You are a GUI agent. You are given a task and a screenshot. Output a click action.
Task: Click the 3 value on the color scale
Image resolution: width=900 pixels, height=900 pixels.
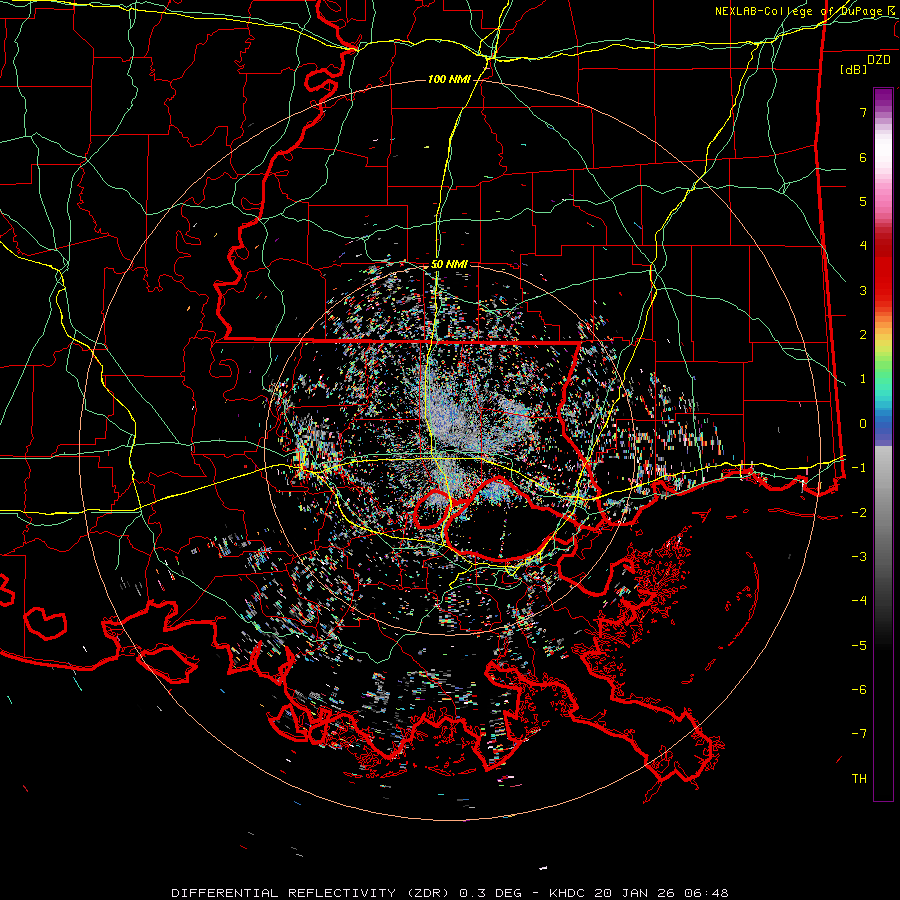[x=863, y=290]
